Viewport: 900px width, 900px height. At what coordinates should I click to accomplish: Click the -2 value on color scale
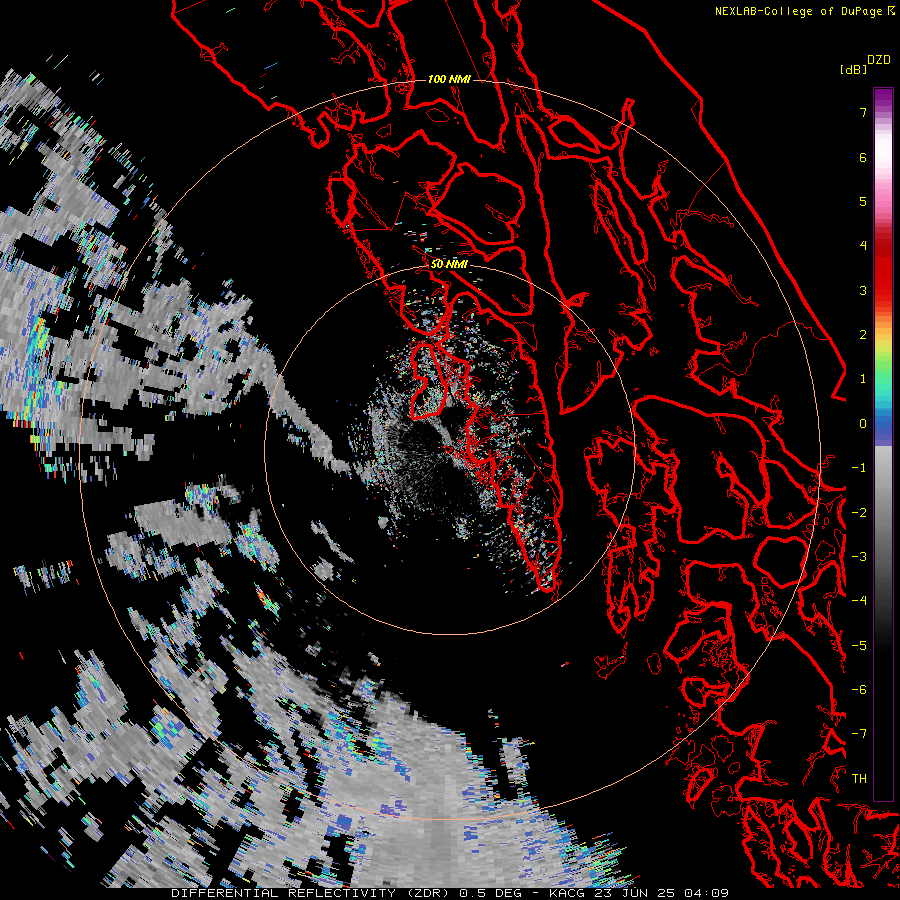click(x=859, y=513)
